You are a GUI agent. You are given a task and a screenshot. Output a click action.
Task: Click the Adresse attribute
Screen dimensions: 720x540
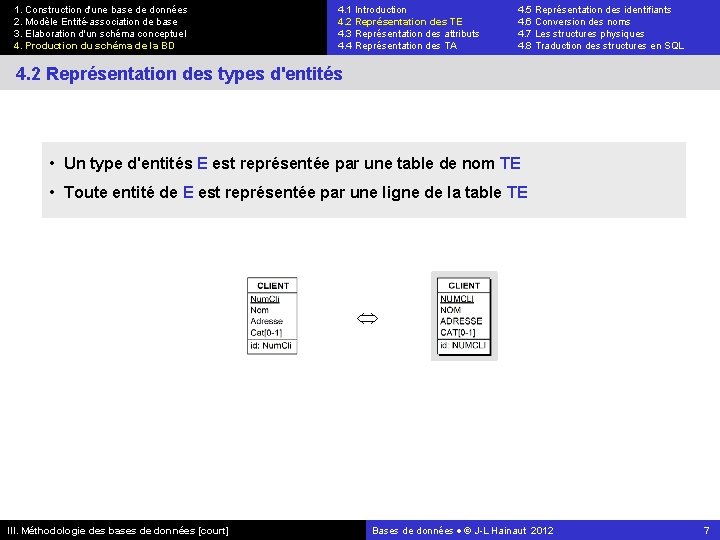click(266, 321)
